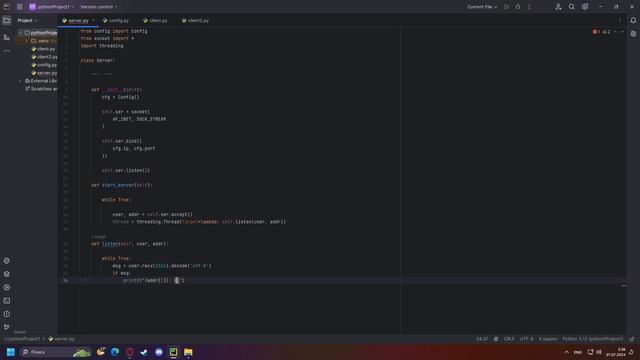
Task: Open more run actions menu
Action: click(x=529, y=7)
